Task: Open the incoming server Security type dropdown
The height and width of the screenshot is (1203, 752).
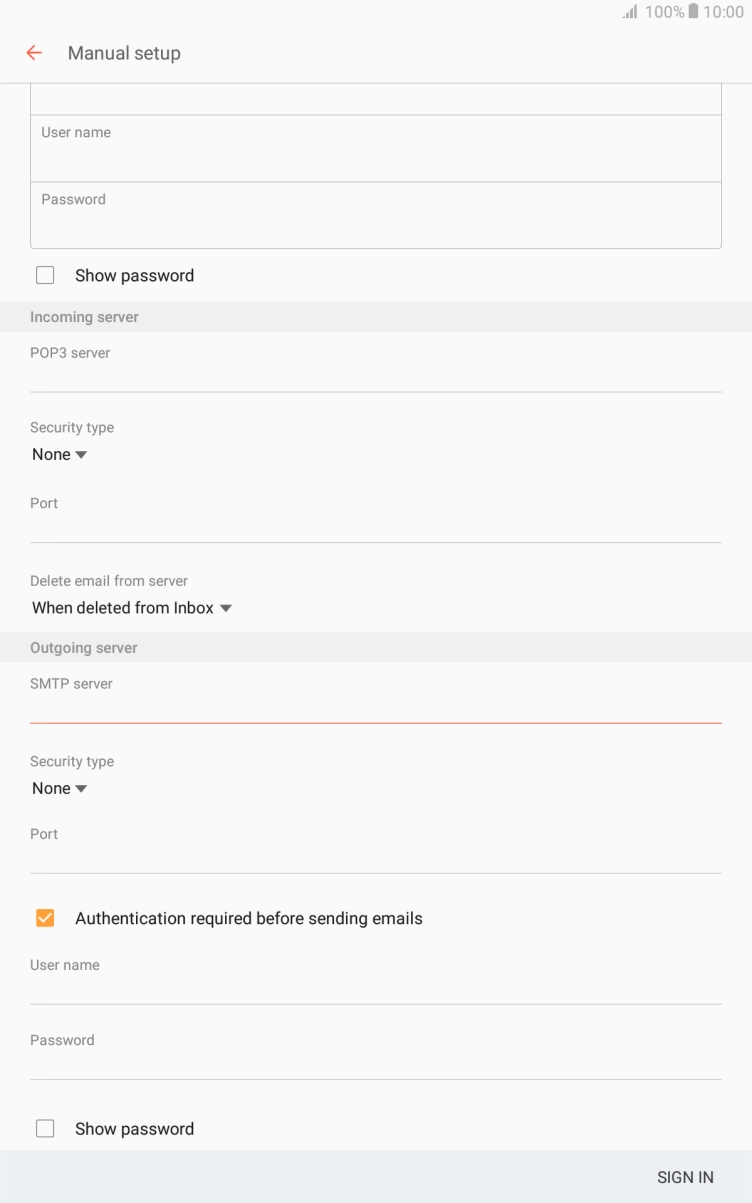Action: [x=60, y=454]
